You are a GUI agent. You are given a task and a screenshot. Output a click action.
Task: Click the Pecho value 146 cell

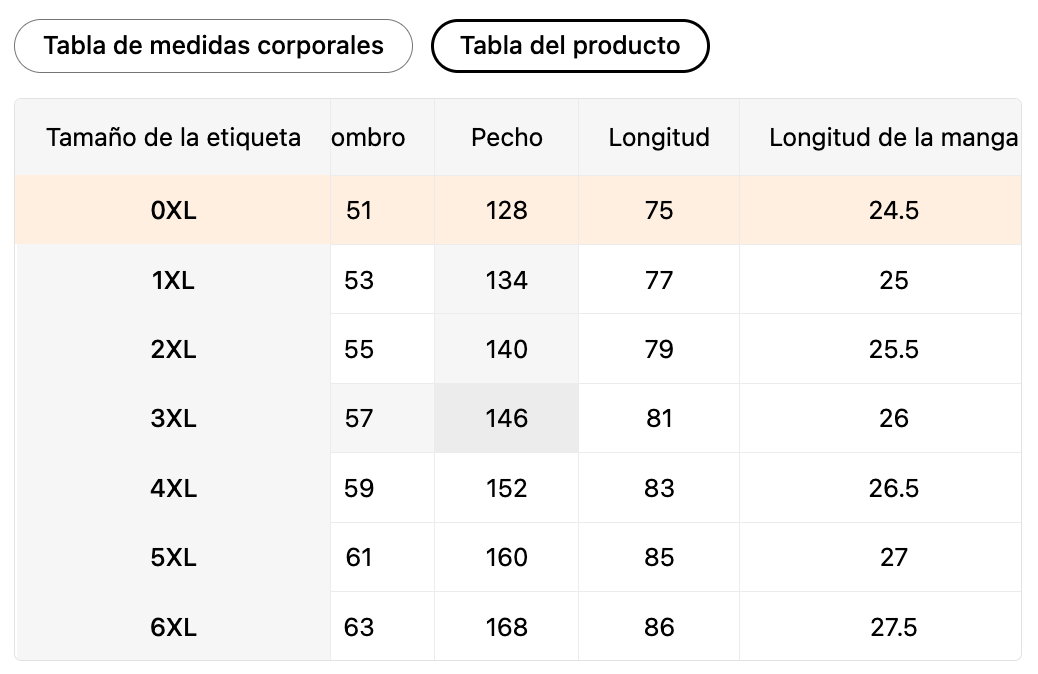pos(507,419)
